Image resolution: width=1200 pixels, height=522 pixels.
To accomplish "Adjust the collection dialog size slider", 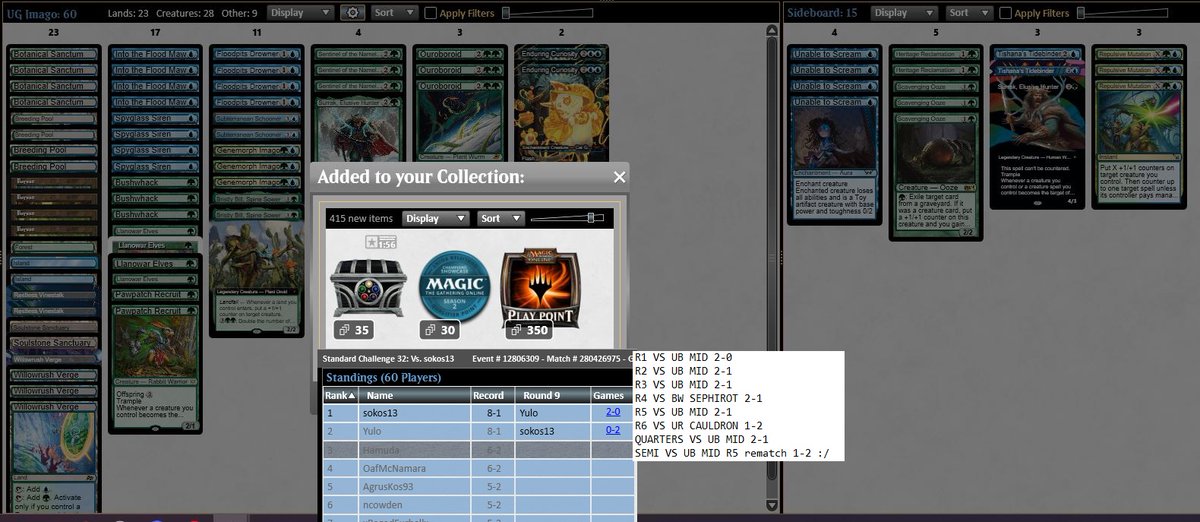I will point(568,218).
